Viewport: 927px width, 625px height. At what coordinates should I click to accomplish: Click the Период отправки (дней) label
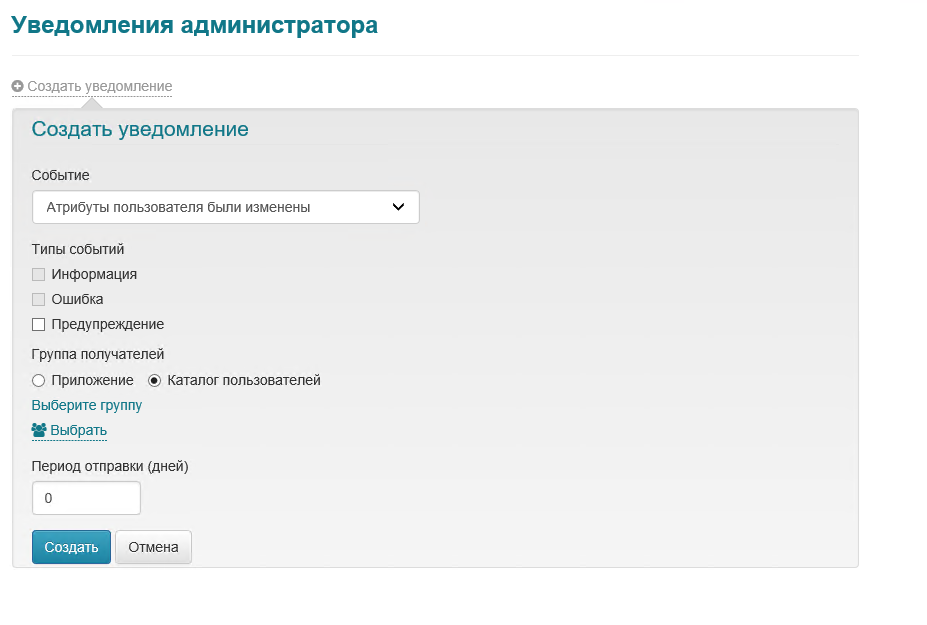coord(110,465)
